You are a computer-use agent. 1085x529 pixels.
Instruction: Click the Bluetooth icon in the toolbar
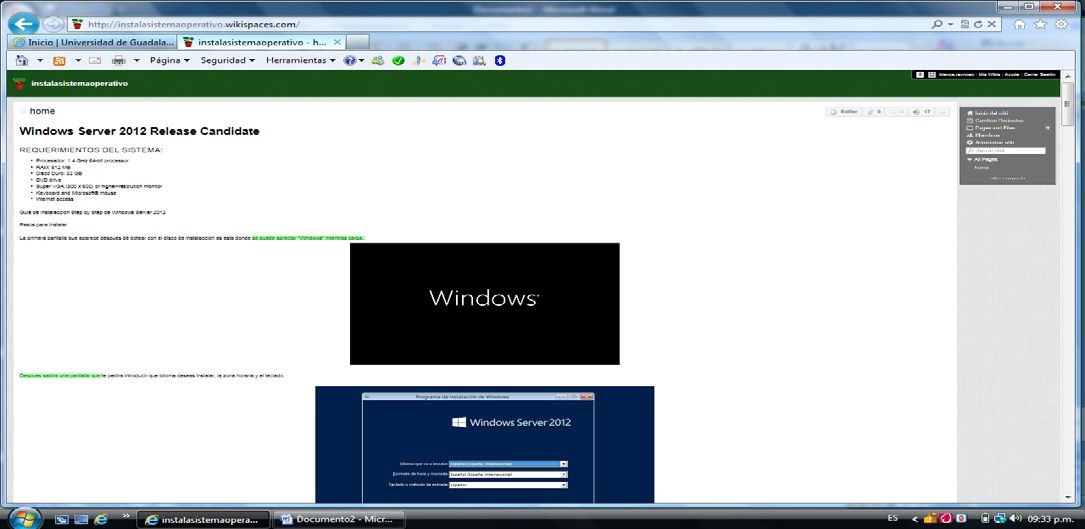coord(501,60)
